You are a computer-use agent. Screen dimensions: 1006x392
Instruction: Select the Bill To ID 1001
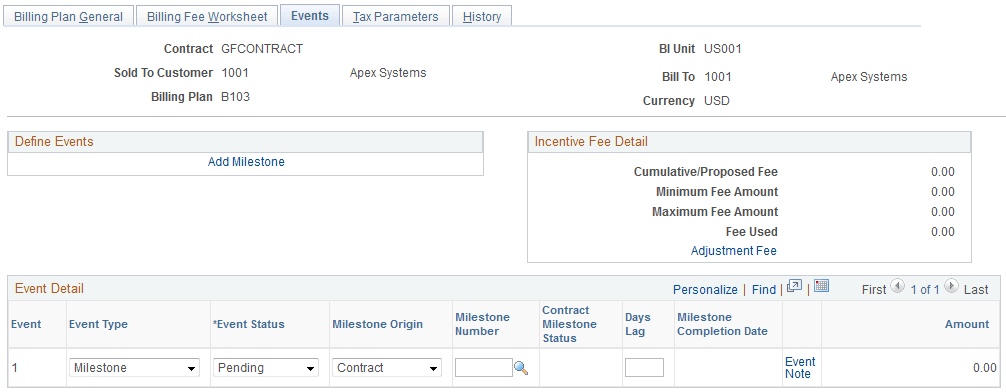(718, 76)
